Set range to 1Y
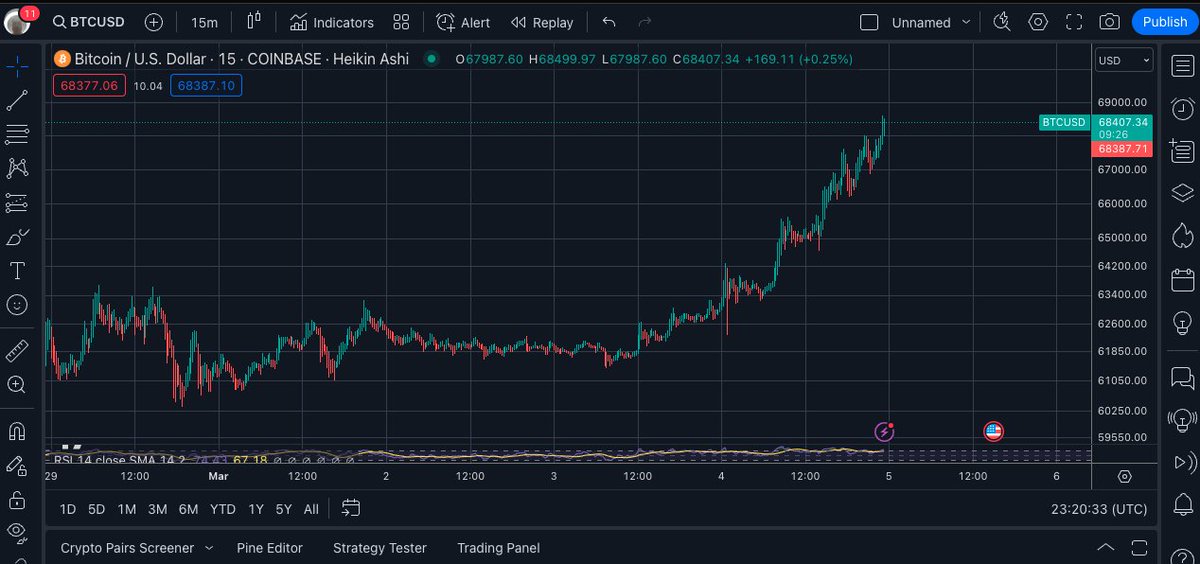The width and height of the screenshot is (1200, 564). click(256, 509)
